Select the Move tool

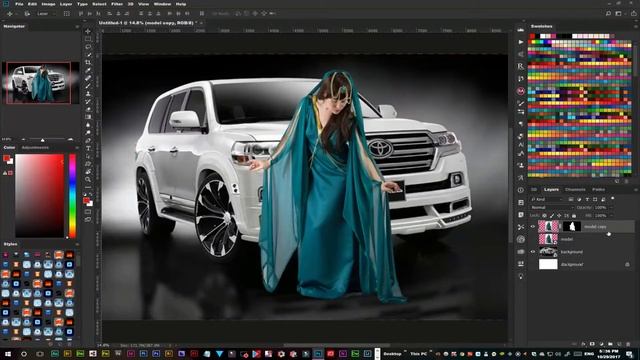click(88, 31)
